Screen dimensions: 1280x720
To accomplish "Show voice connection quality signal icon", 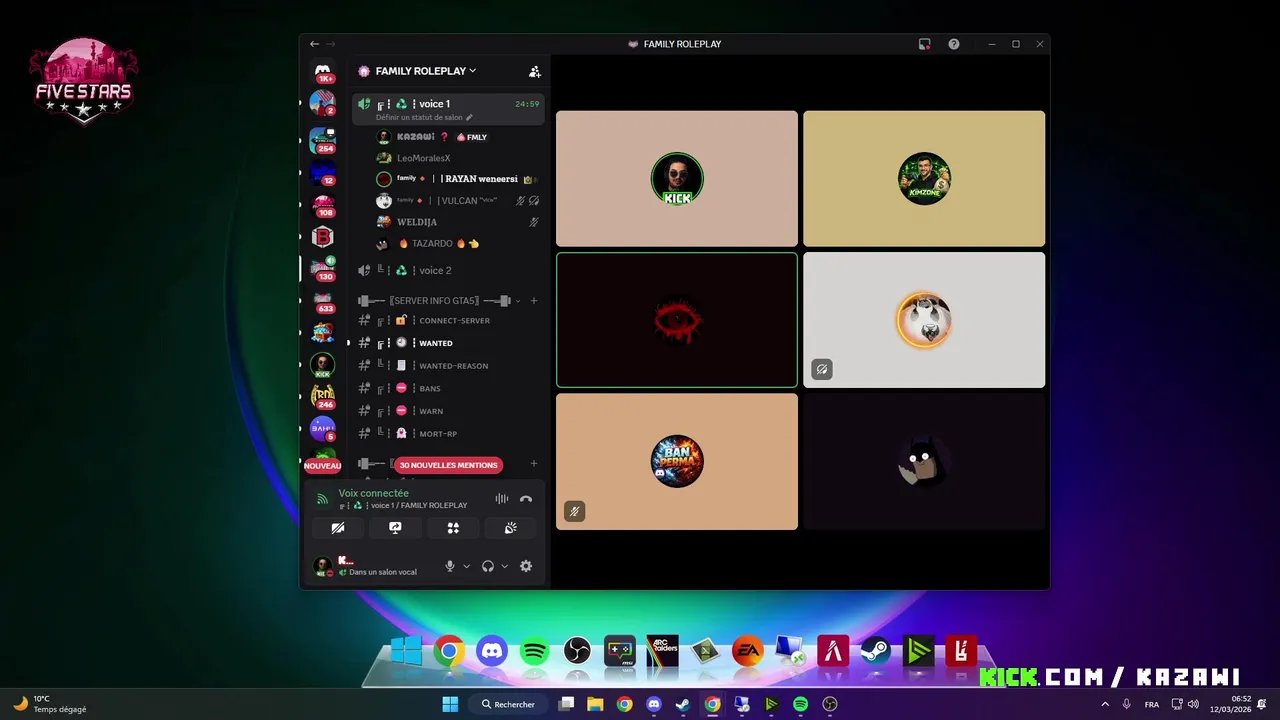I will tap(322, 498).
